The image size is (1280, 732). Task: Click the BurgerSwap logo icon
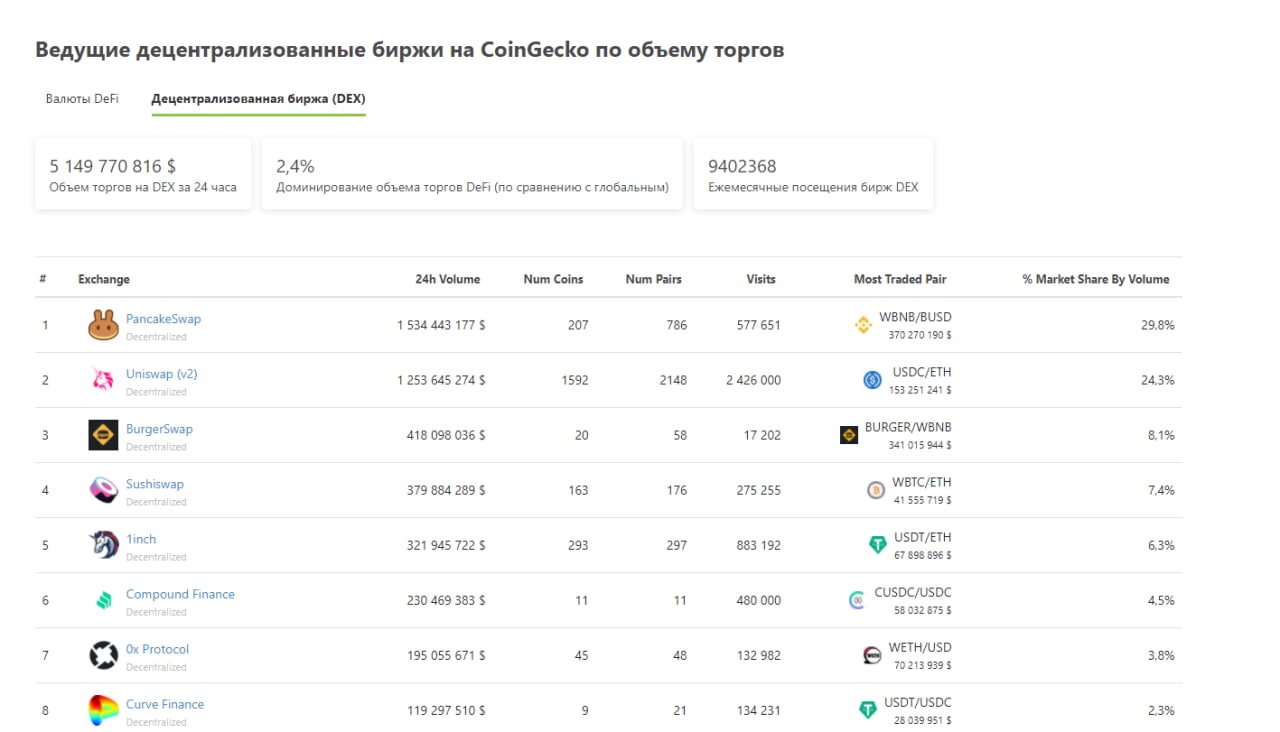pos(103,435)
